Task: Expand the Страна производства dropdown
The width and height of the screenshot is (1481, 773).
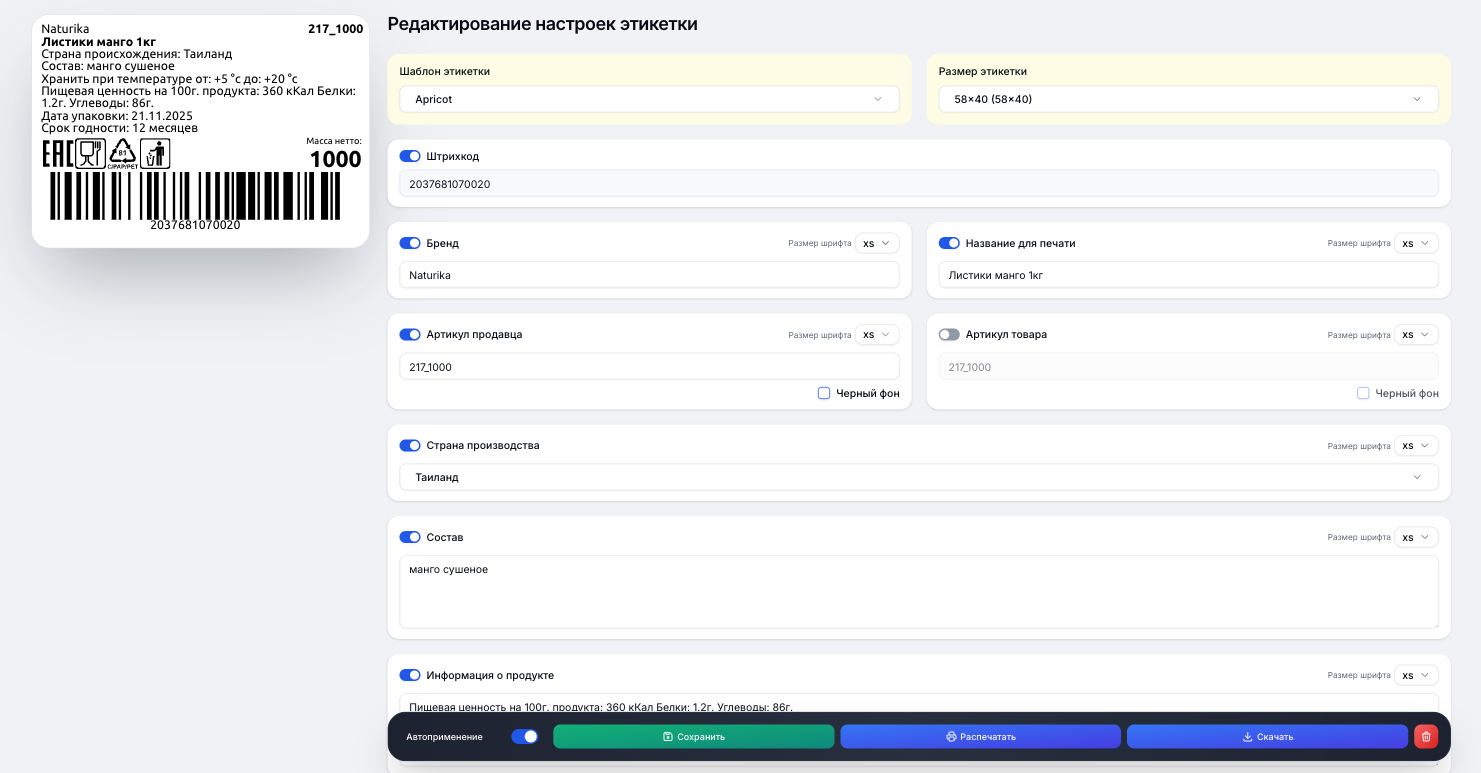Action: click(918, 477)
